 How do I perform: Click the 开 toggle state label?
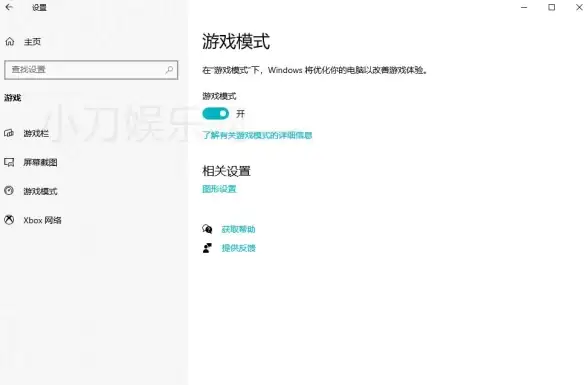[240, 114]
